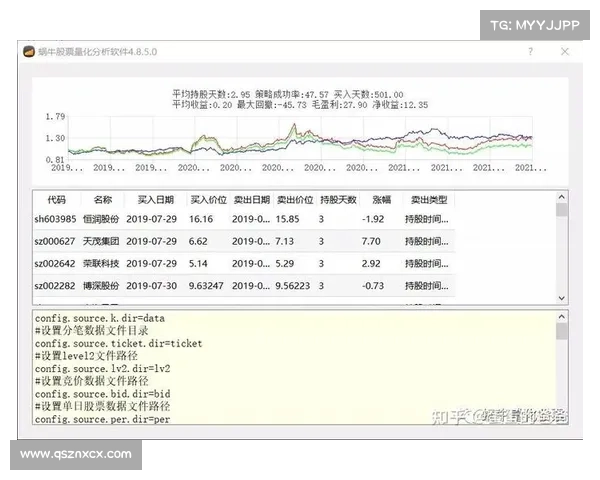
Task: Sort by 卖出价位 column header
Action: coord(295,199)
